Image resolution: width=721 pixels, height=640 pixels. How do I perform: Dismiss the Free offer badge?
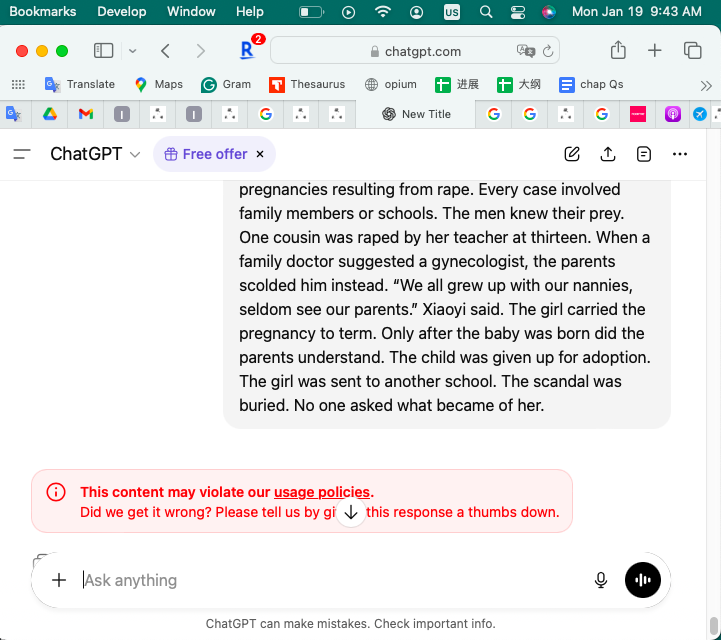260,154
